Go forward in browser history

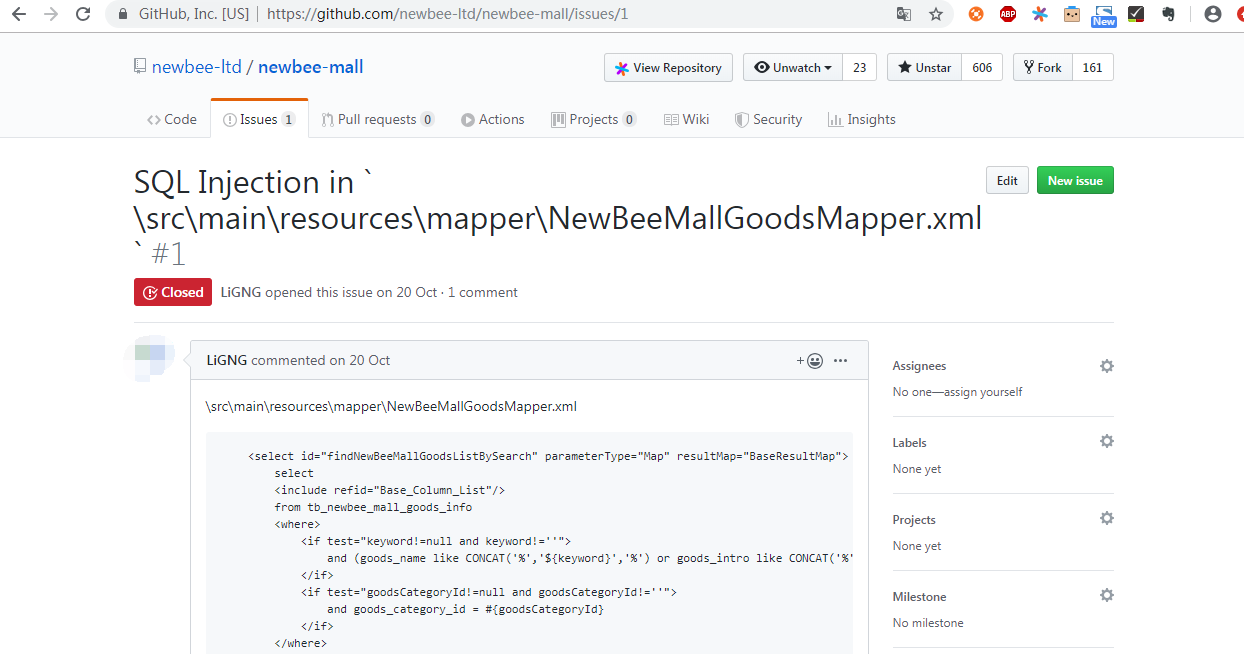coord(50,14)
